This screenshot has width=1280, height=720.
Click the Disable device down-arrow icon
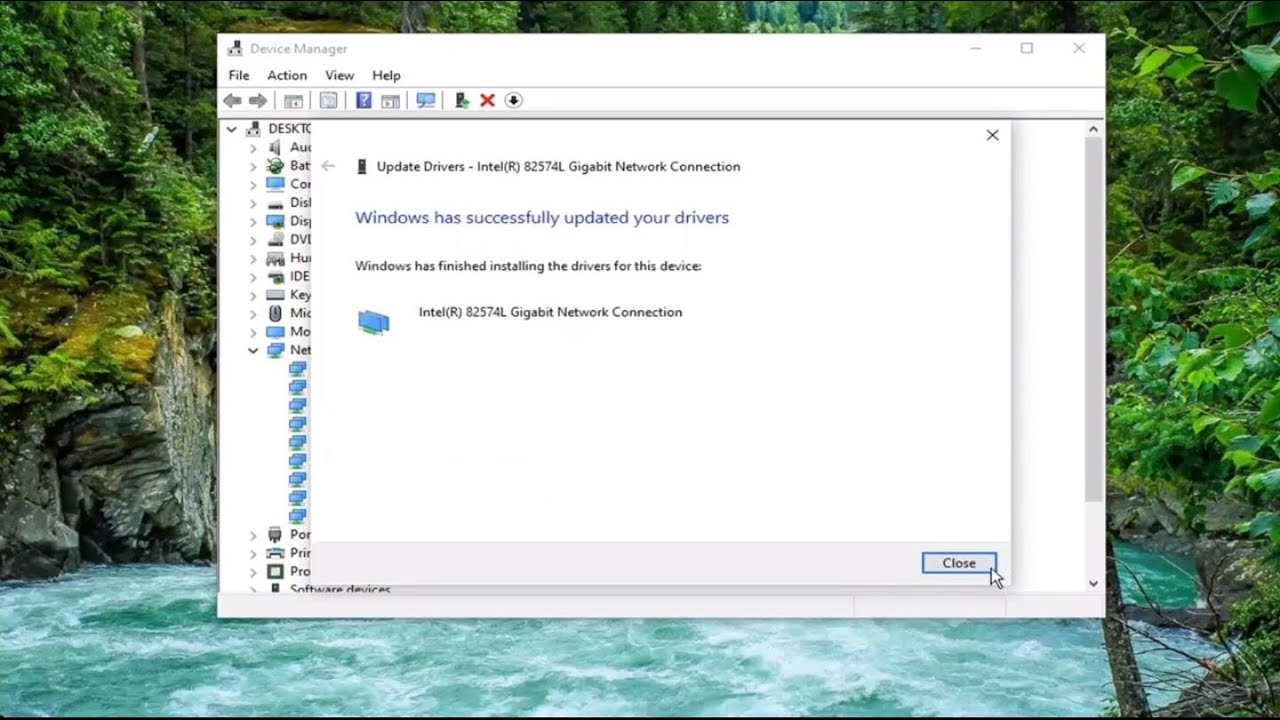pyautogui.click(x=513, y=100)
